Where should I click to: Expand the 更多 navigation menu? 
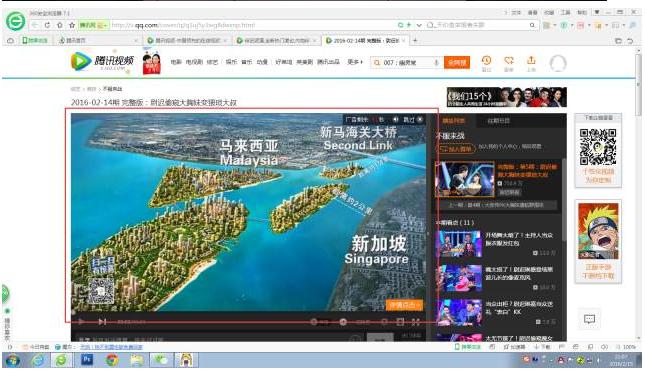pos(355,62)
